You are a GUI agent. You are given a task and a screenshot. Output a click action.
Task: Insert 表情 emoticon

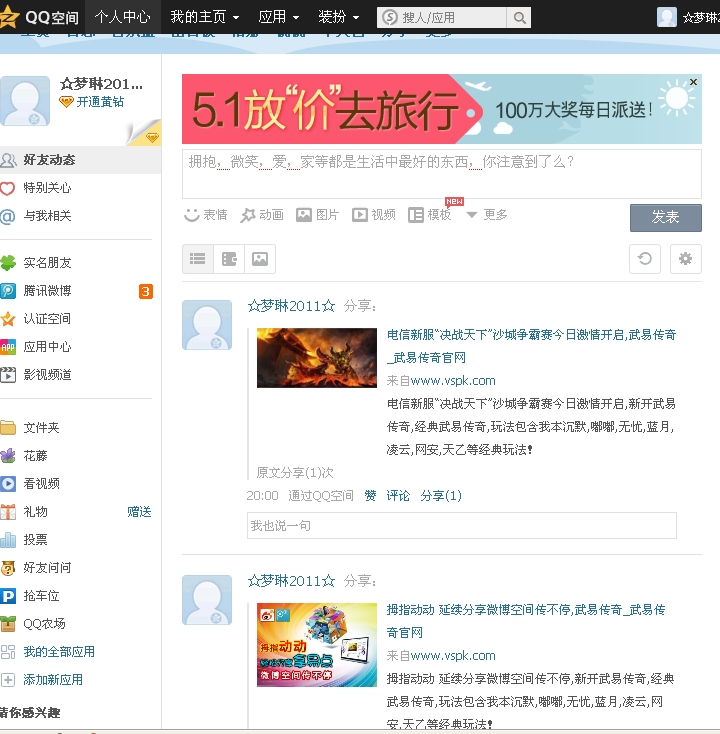pos(206,215)
